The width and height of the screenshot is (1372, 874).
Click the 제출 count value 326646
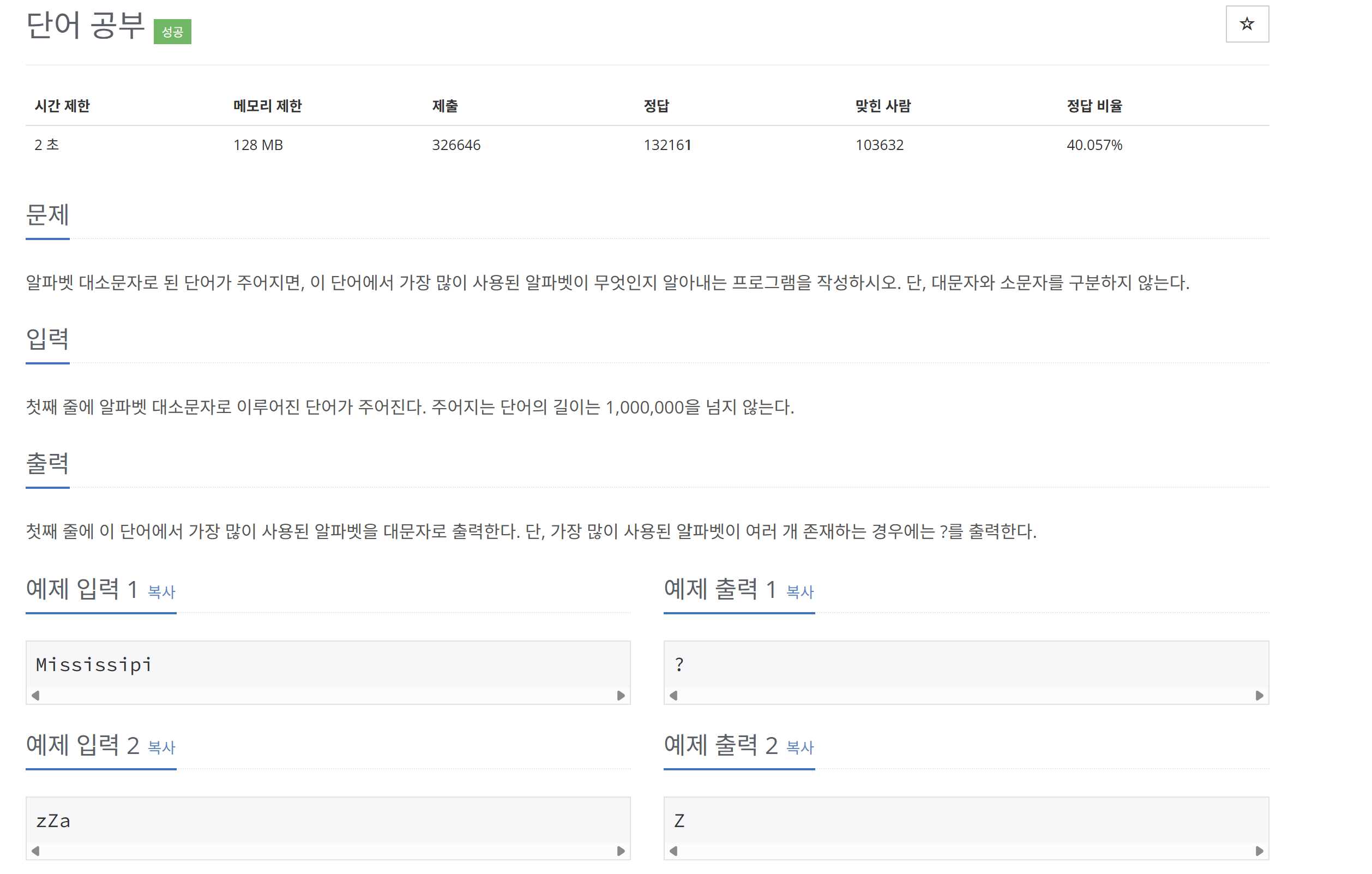pyautogui.click(x=456, y=145)
